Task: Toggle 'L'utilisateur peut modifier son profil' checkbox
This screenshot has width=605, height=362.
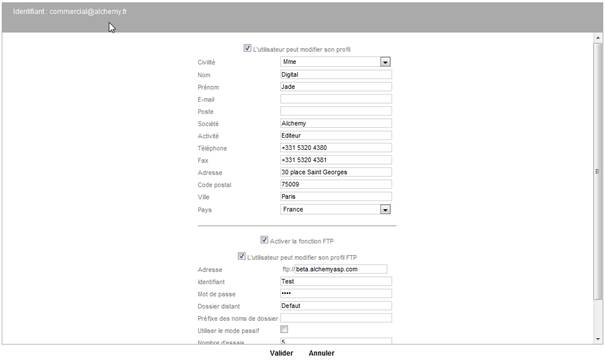Action: [x=247, y=48]
